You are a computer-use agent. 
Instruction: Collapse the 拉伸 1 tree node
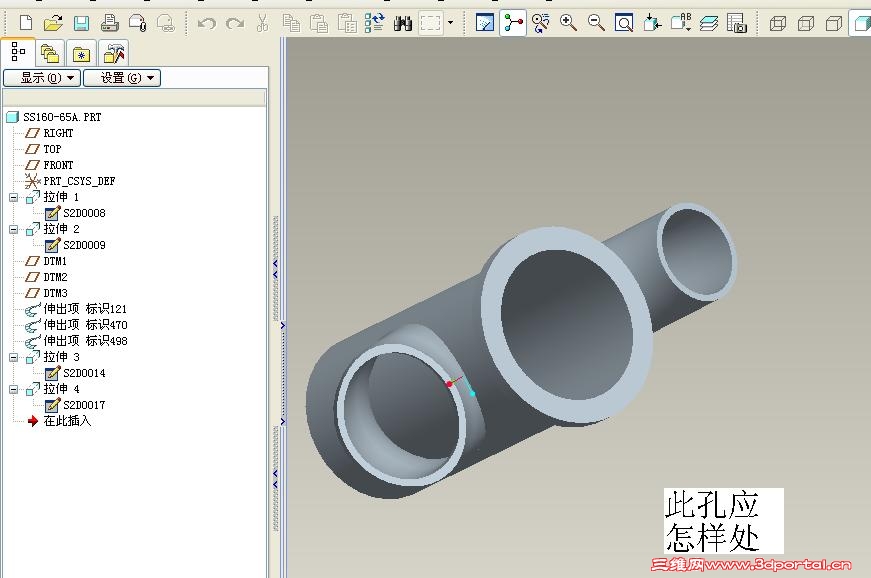tap(14, 198)
